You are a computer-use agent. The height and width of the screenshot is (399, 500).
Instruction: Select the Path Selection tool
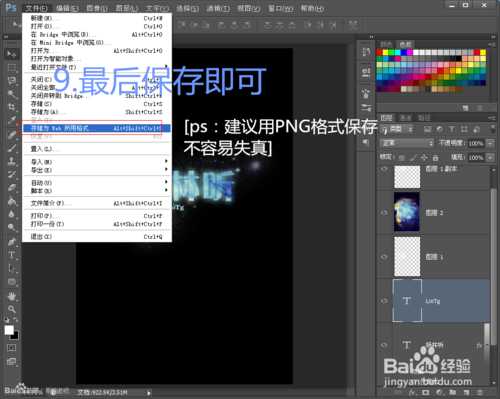pyautogui.click(x=12, y=268)
